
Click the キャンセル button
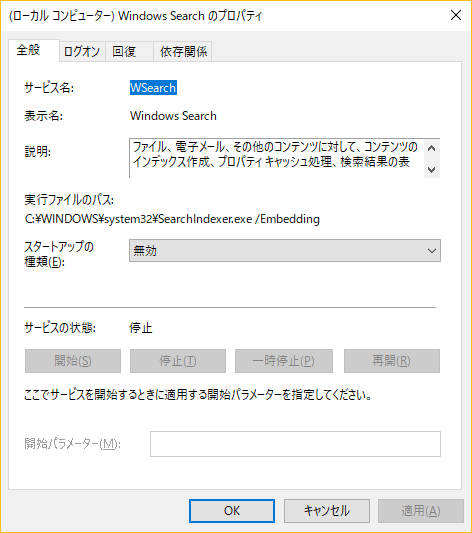327,511
